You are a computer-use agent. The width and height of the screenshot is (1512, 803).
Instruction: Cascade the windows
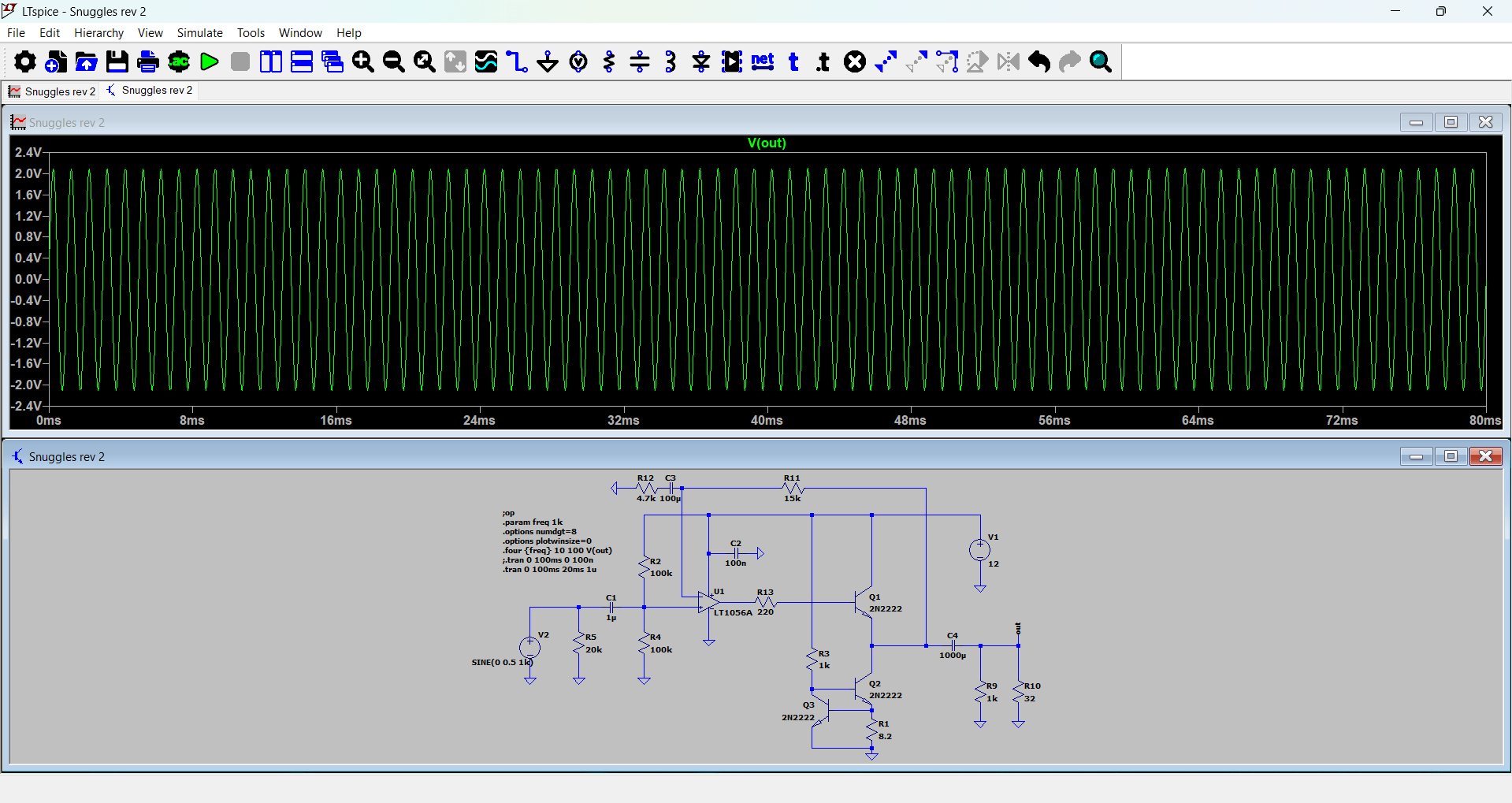click(x=332, y=61)
